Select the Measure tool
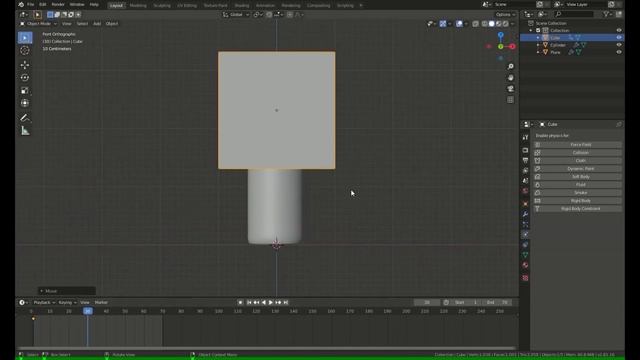 click(x=25, y=131)
